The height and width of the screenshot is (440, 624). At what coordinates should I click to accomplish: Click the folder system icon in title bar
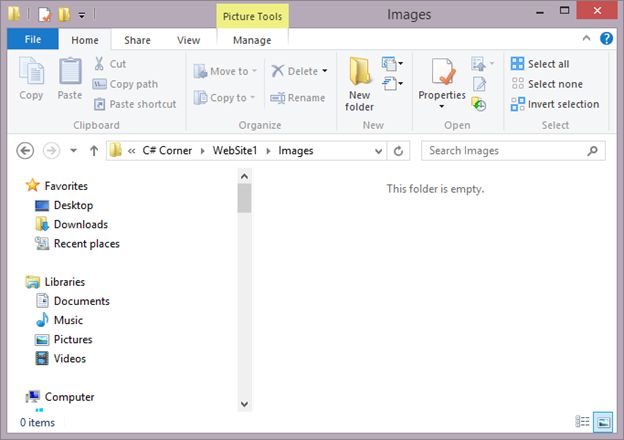tap(14, 14)
